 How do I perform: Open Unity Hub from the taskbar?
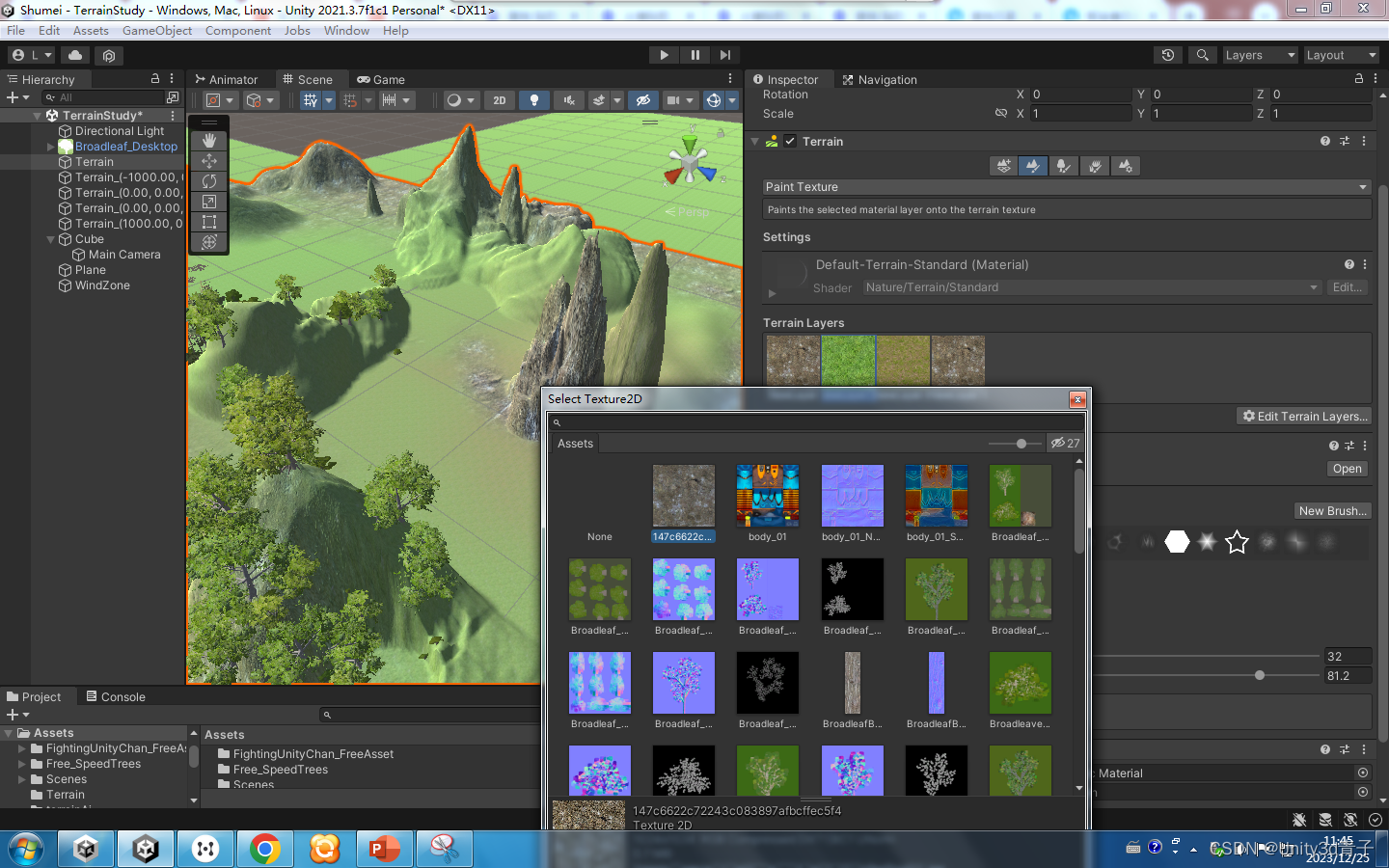86,849
